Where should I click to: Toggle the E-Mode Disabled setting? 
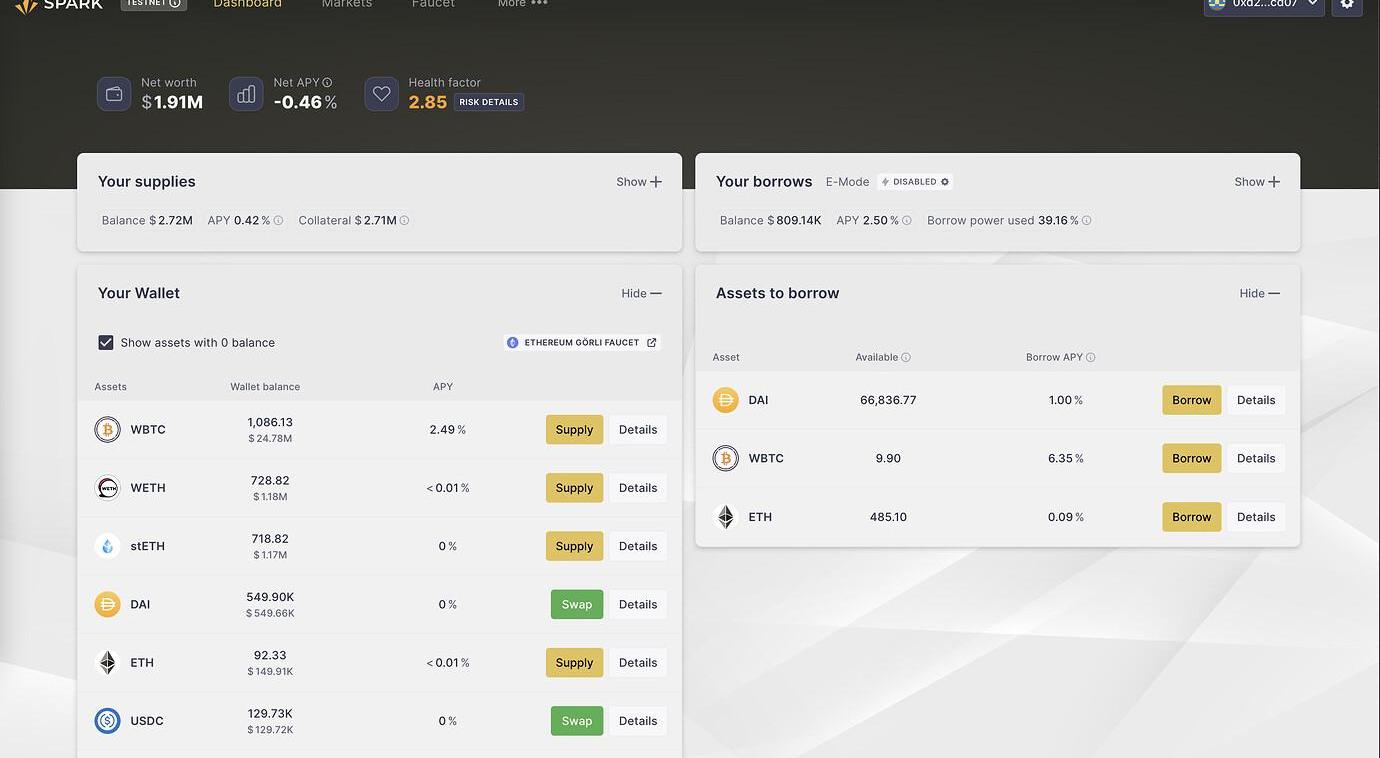915,182
